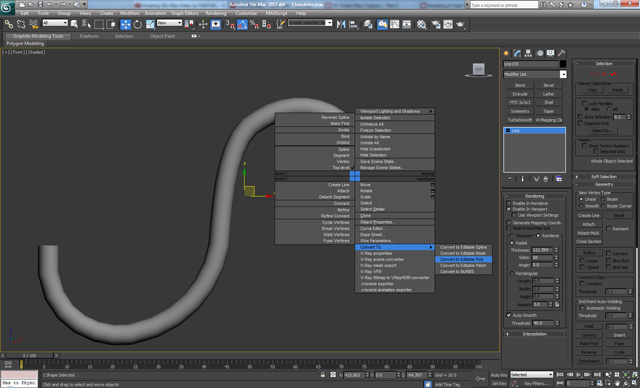
Task: Toggle Use Viewport Settings checkbox
Action: [514, 215]
